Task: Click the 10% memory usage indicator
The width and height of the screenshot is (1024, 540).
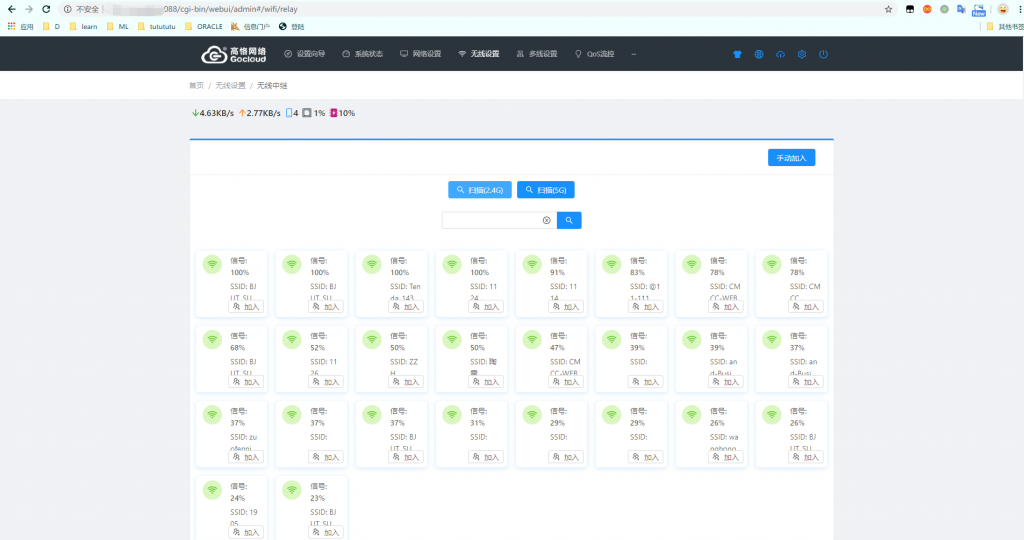Action: 342,113
